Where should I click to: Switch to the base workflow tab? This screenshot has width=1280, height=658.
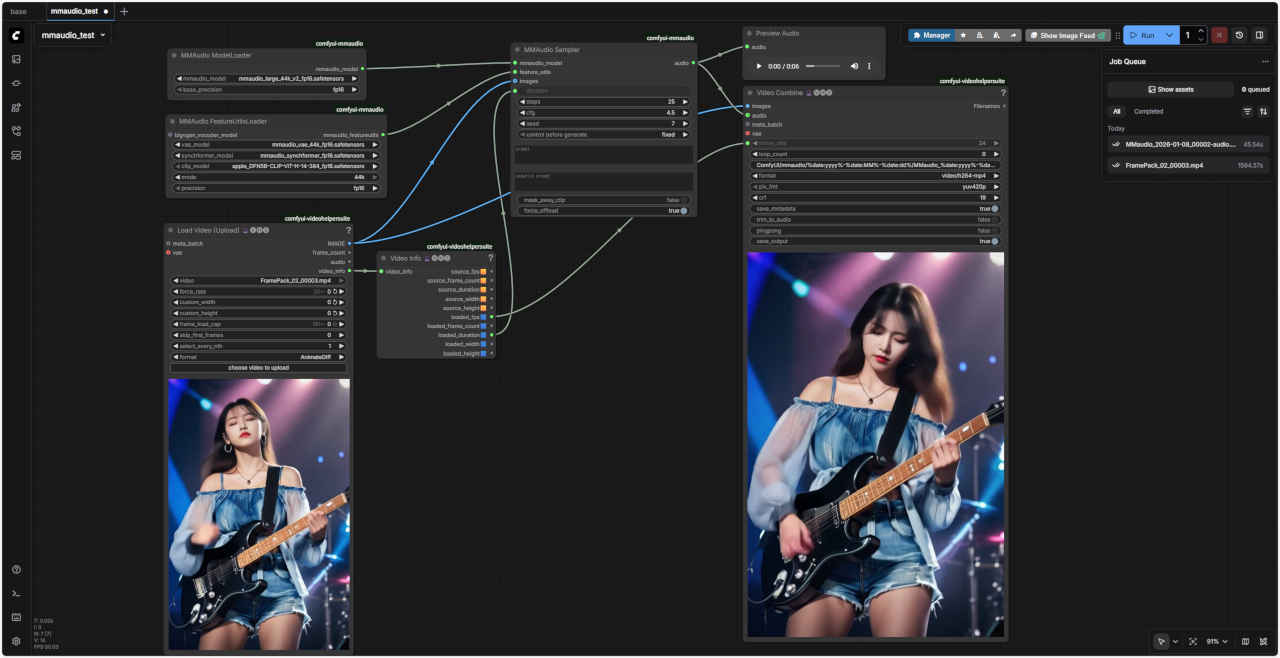click(18, 11)
